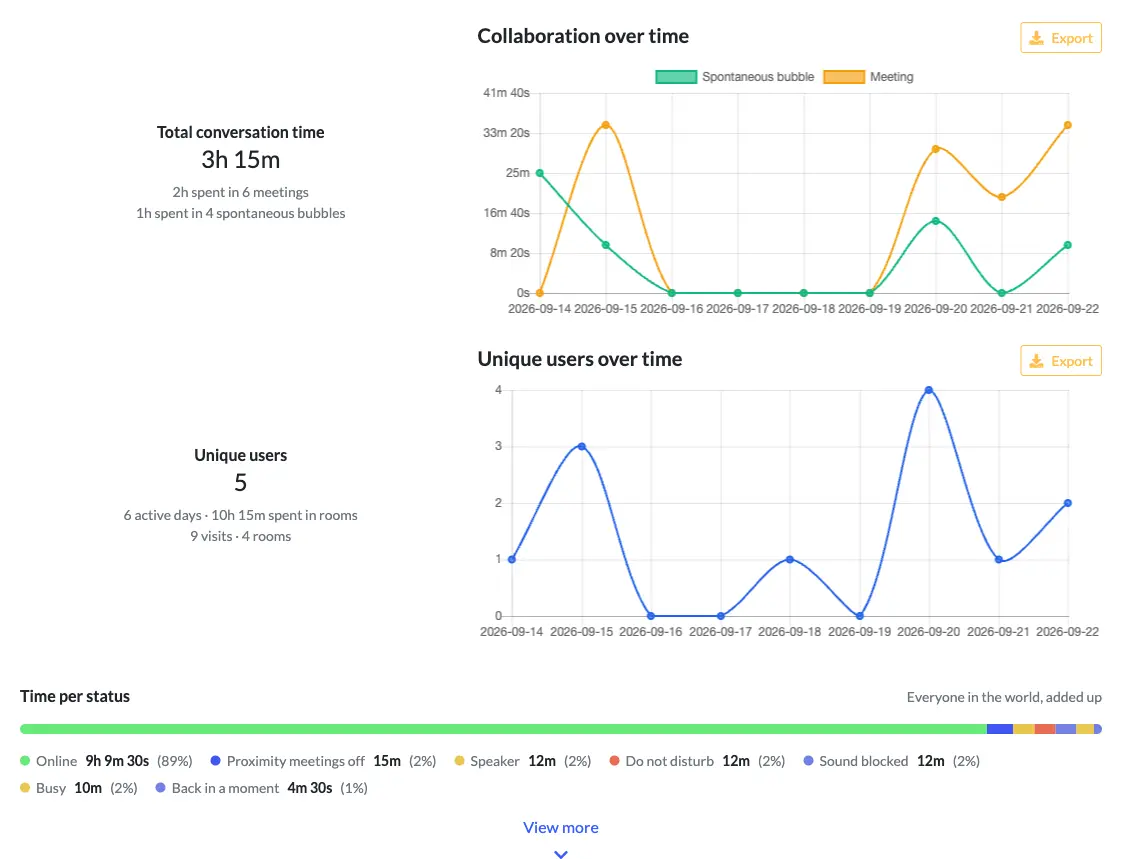Image resolution: width=1122 pixels, height=859 pixels.
Task: Click the 'Unique users over time' heading
Action: (580, 359)
